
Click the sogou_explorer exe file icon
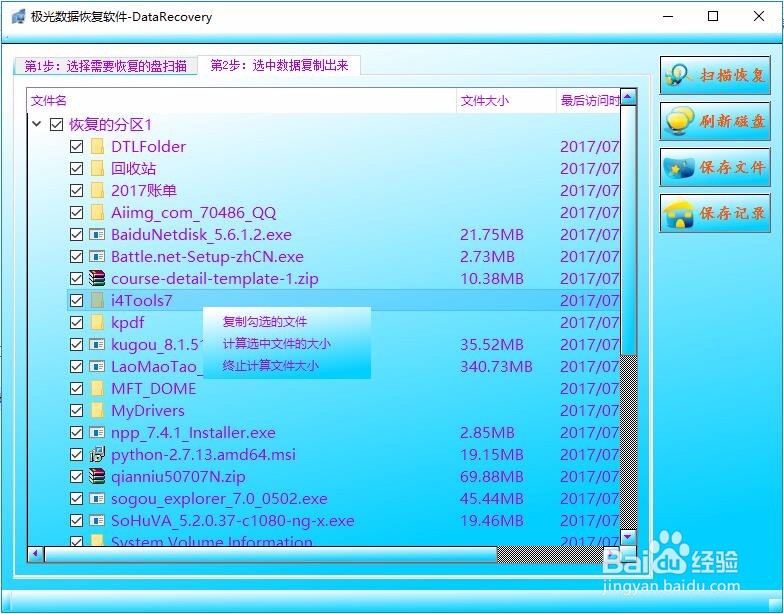click(x=97, y=498)
